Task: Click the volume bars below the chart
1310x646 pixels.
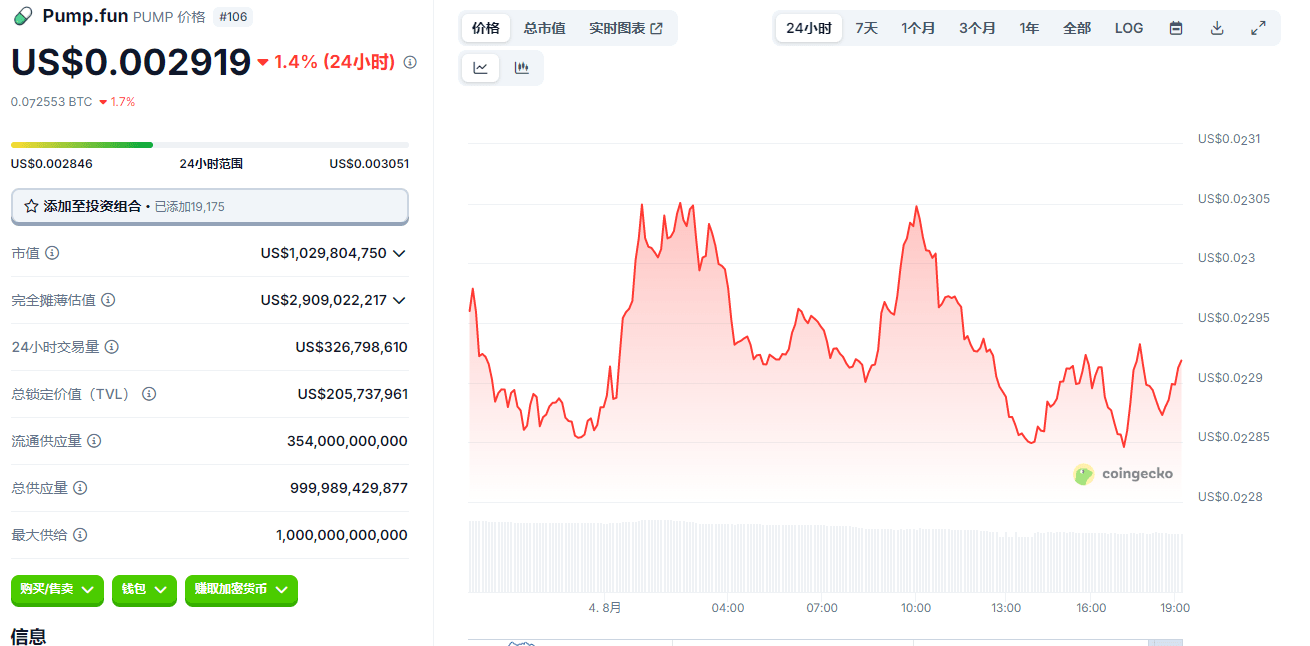Action: coord(825,556)
